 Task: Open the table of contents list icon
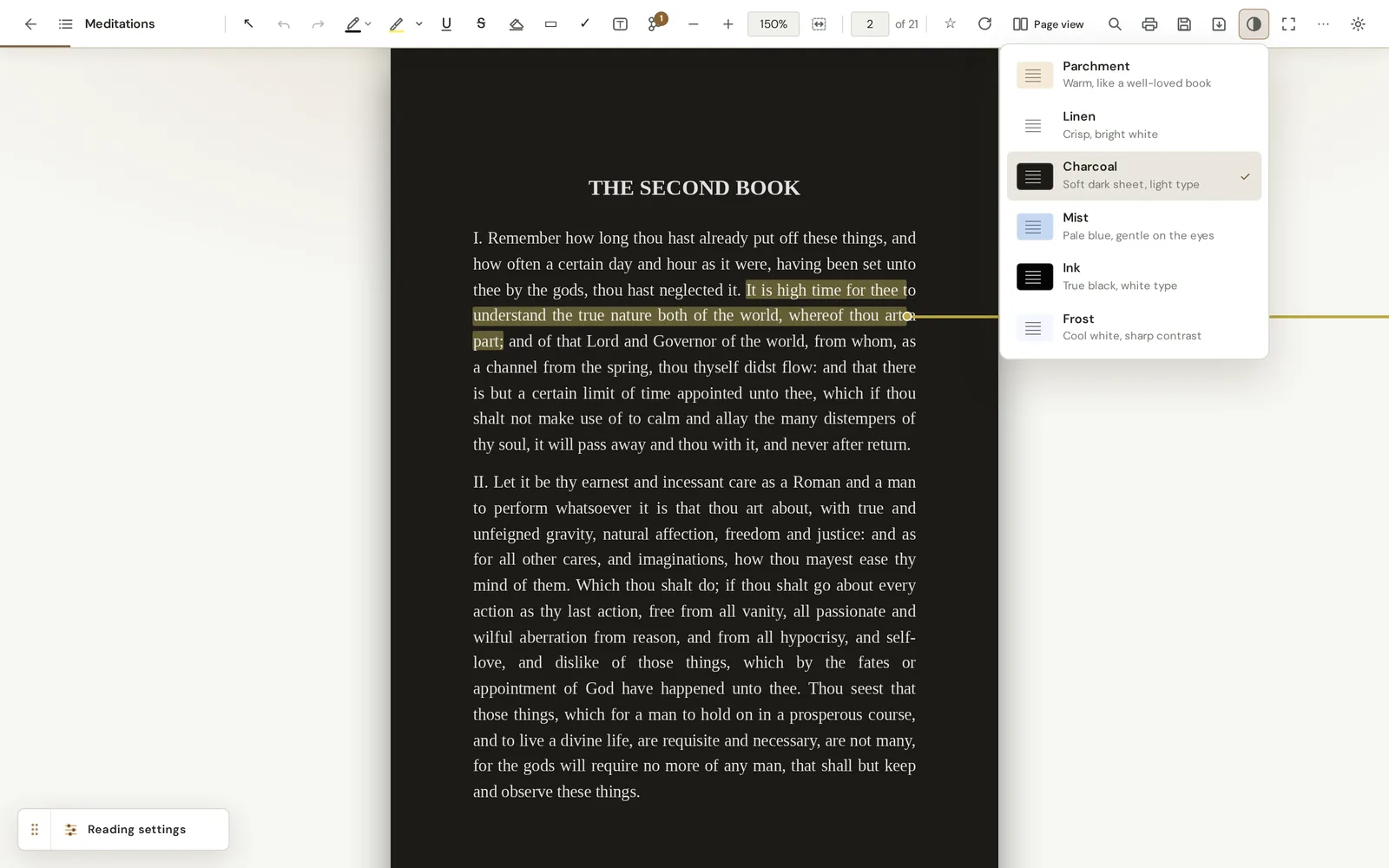pos(65,24)
